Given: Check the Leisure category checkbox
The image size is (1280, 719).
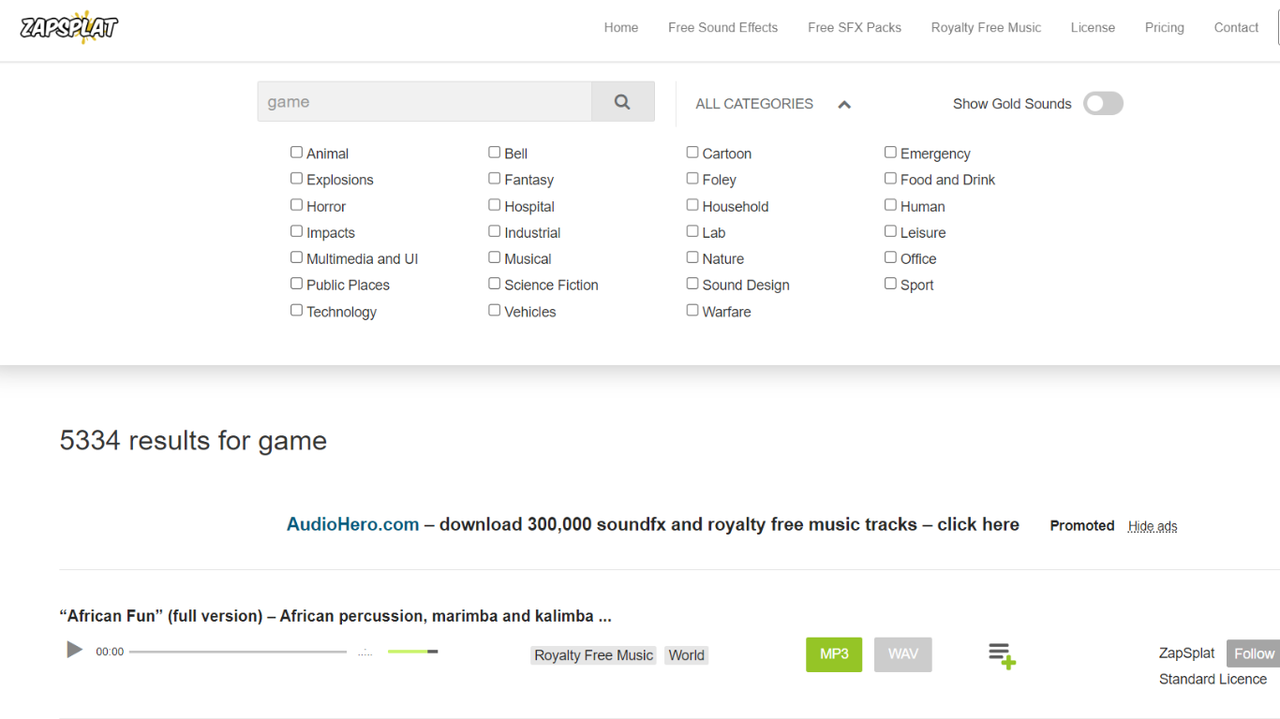Looking at the screenshot, I should (x=890, y=231).
